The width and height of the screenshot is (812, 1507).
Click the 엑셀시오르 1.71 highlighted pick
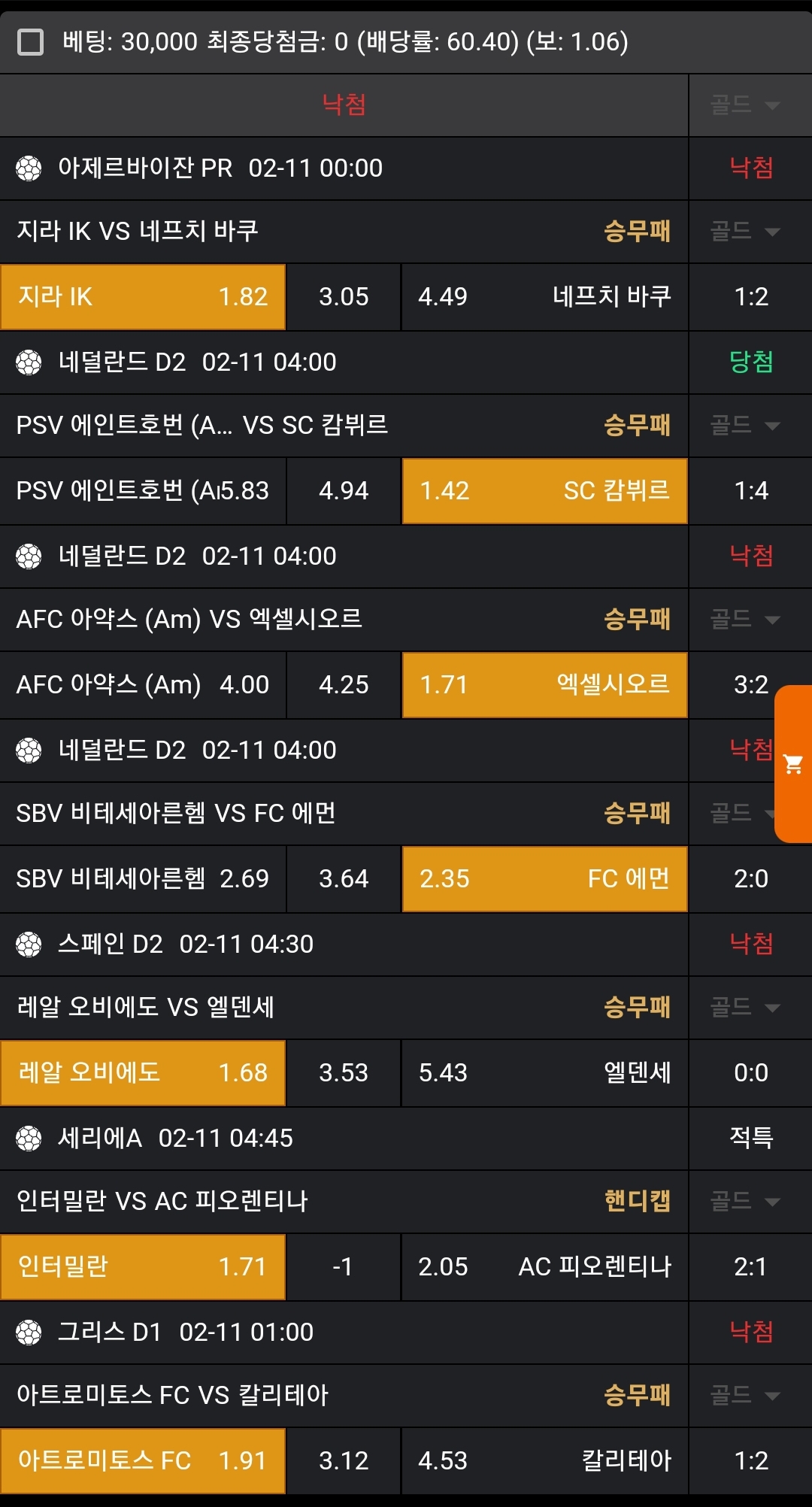(x=544, y=685)
